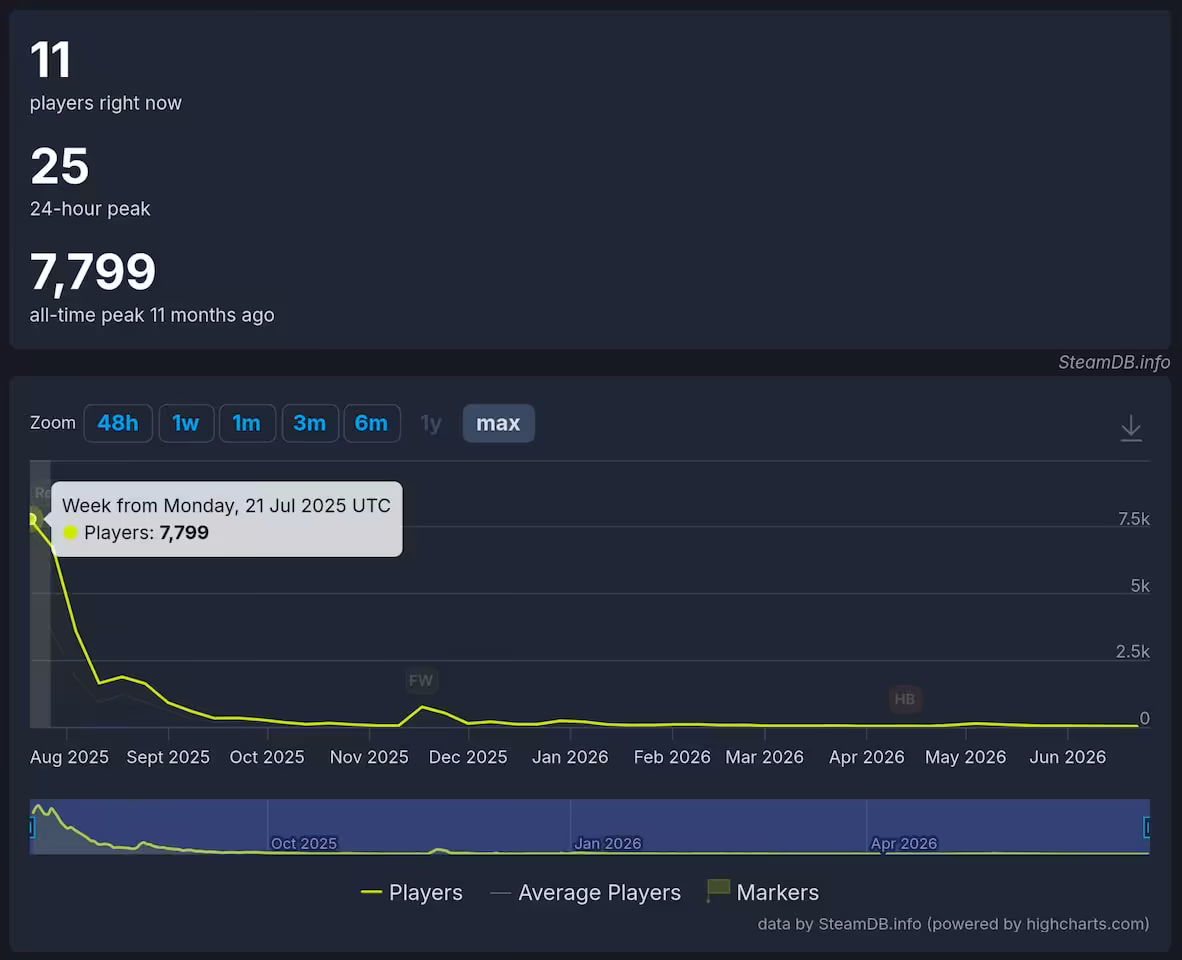Click the 11 players right now figure
The image size is (1182, 960).
[x=51, y=60]
